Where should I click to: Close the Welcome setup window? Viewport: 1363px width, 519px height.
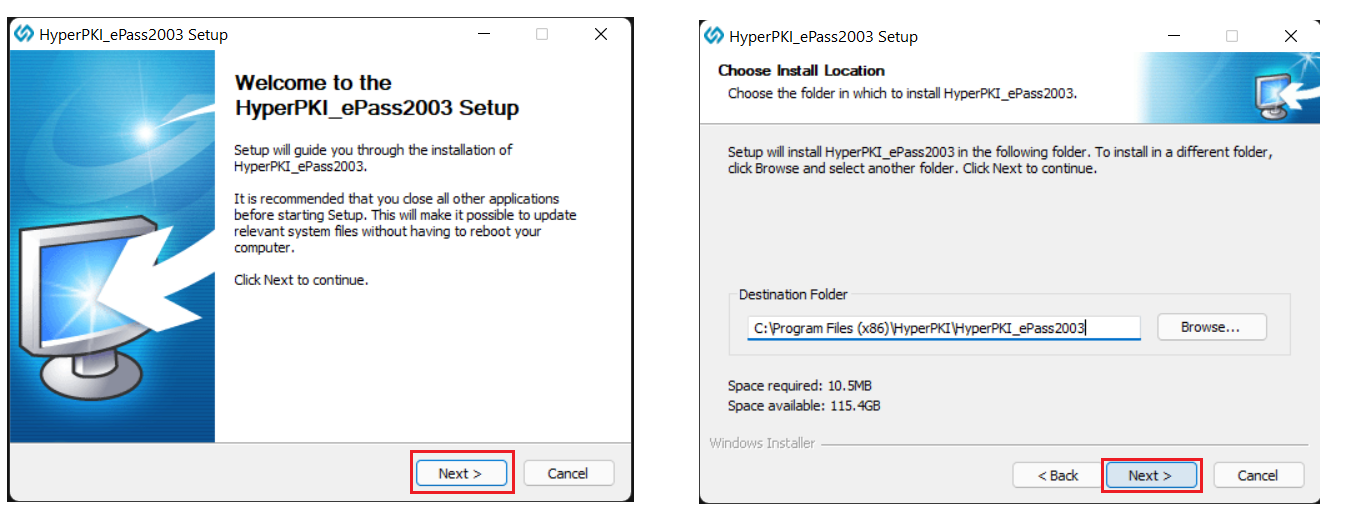(600, 34)
